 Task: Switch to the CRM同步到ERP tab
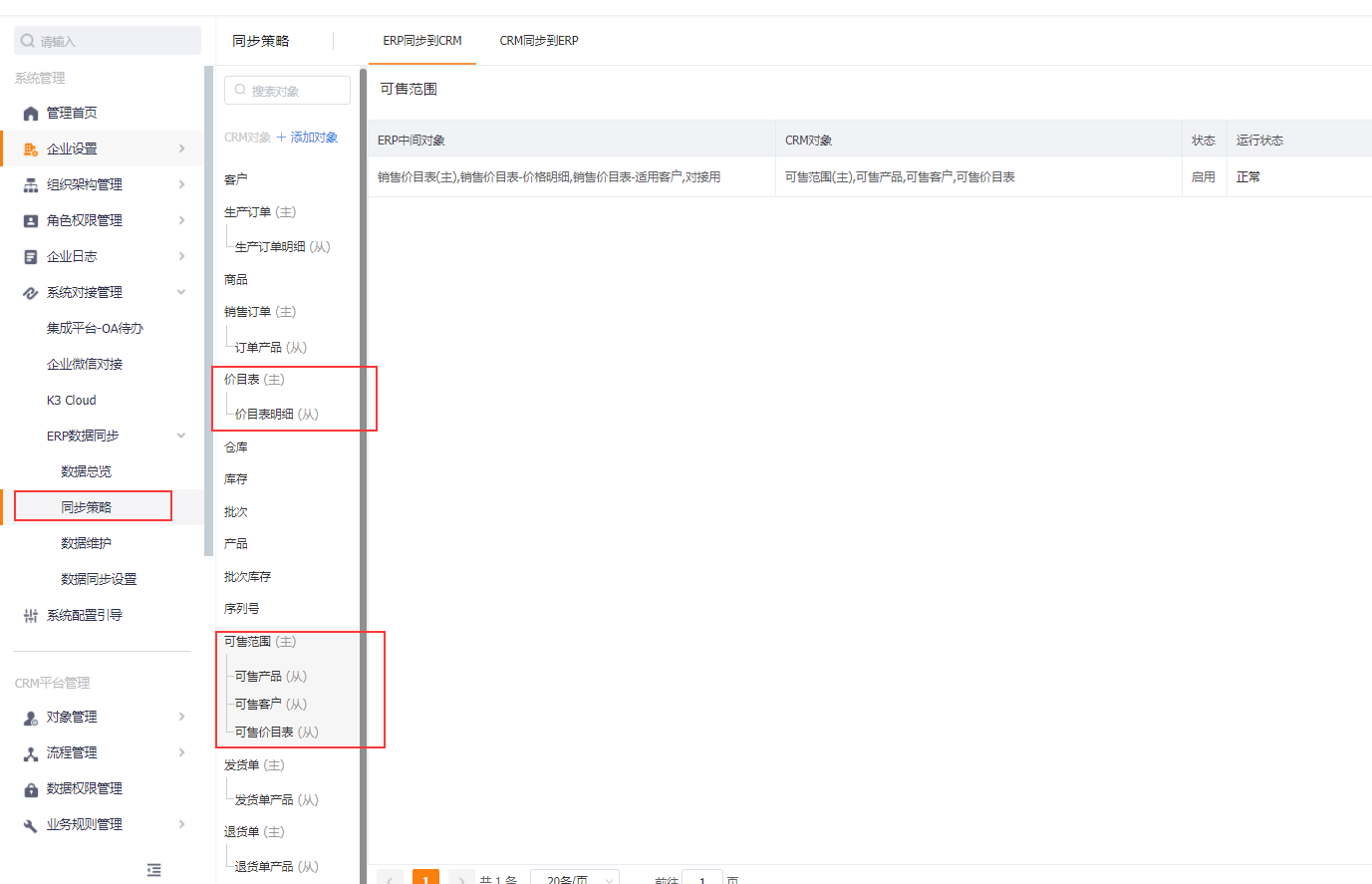(539, 41)
